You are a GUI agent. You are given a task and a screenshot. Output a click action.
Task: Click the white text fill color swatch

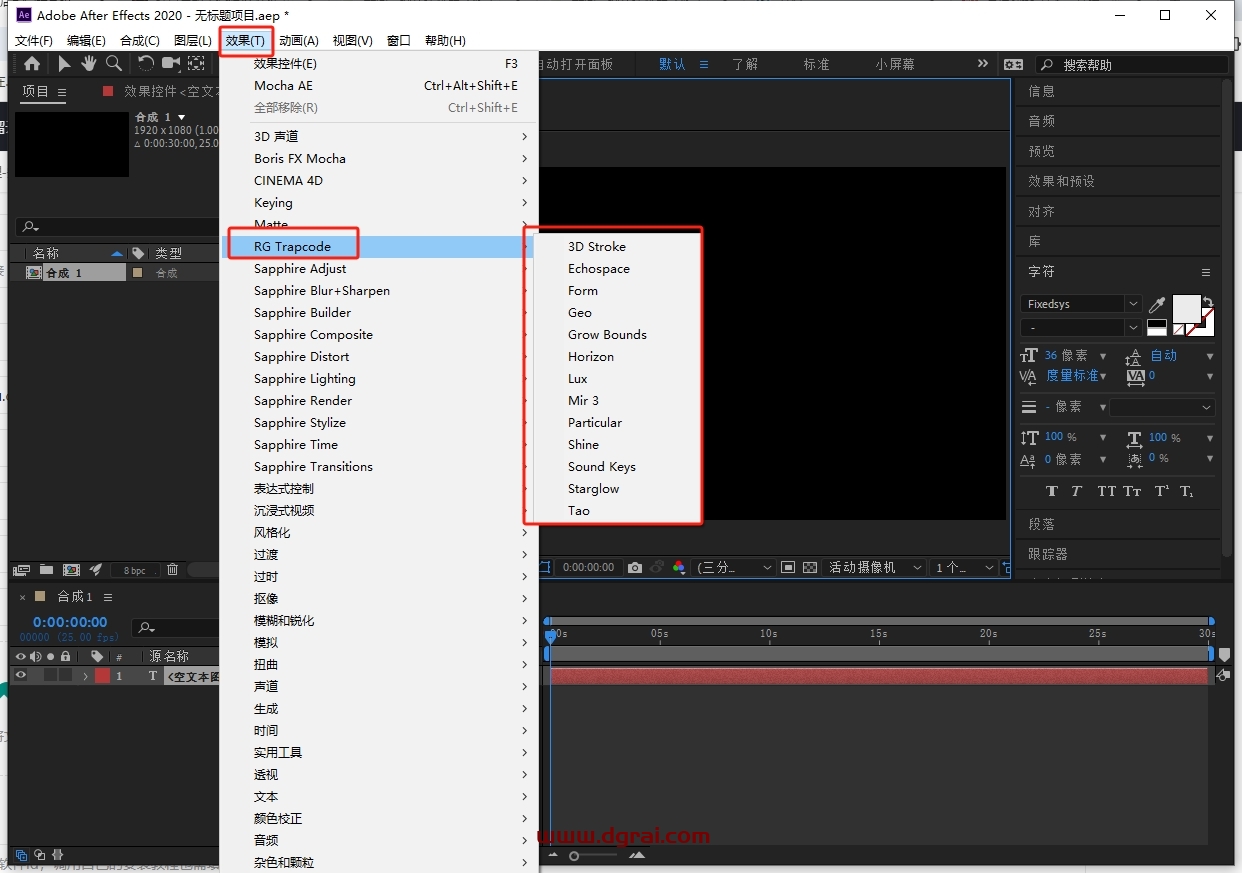[1185, 308]
